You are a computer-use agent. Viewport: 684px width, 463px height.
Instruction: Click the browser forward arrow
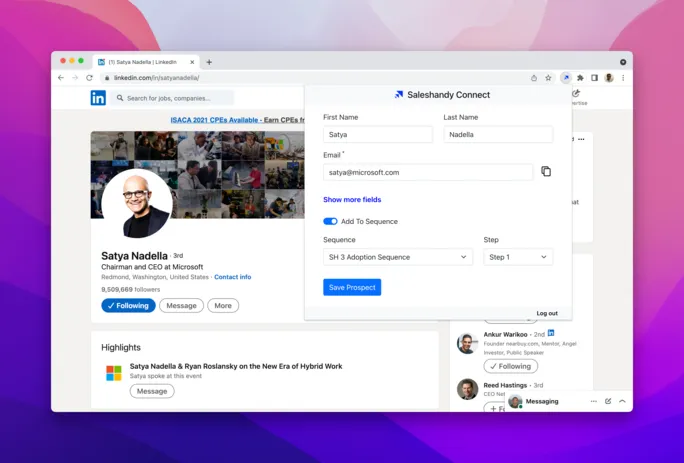[75, 78]
